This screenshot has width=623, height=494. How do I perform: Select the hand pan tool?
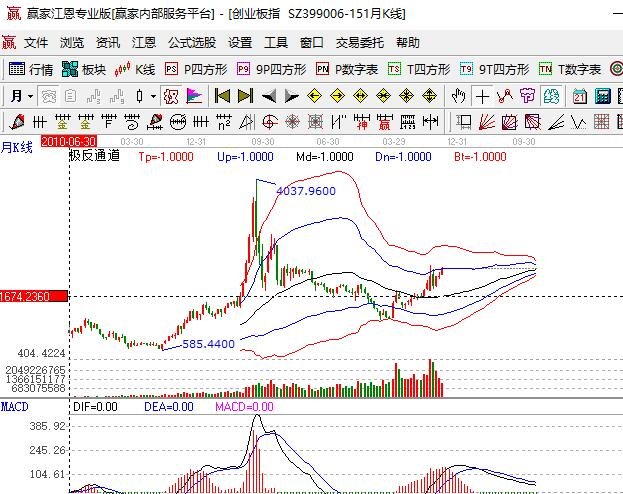tap(459, 96)
